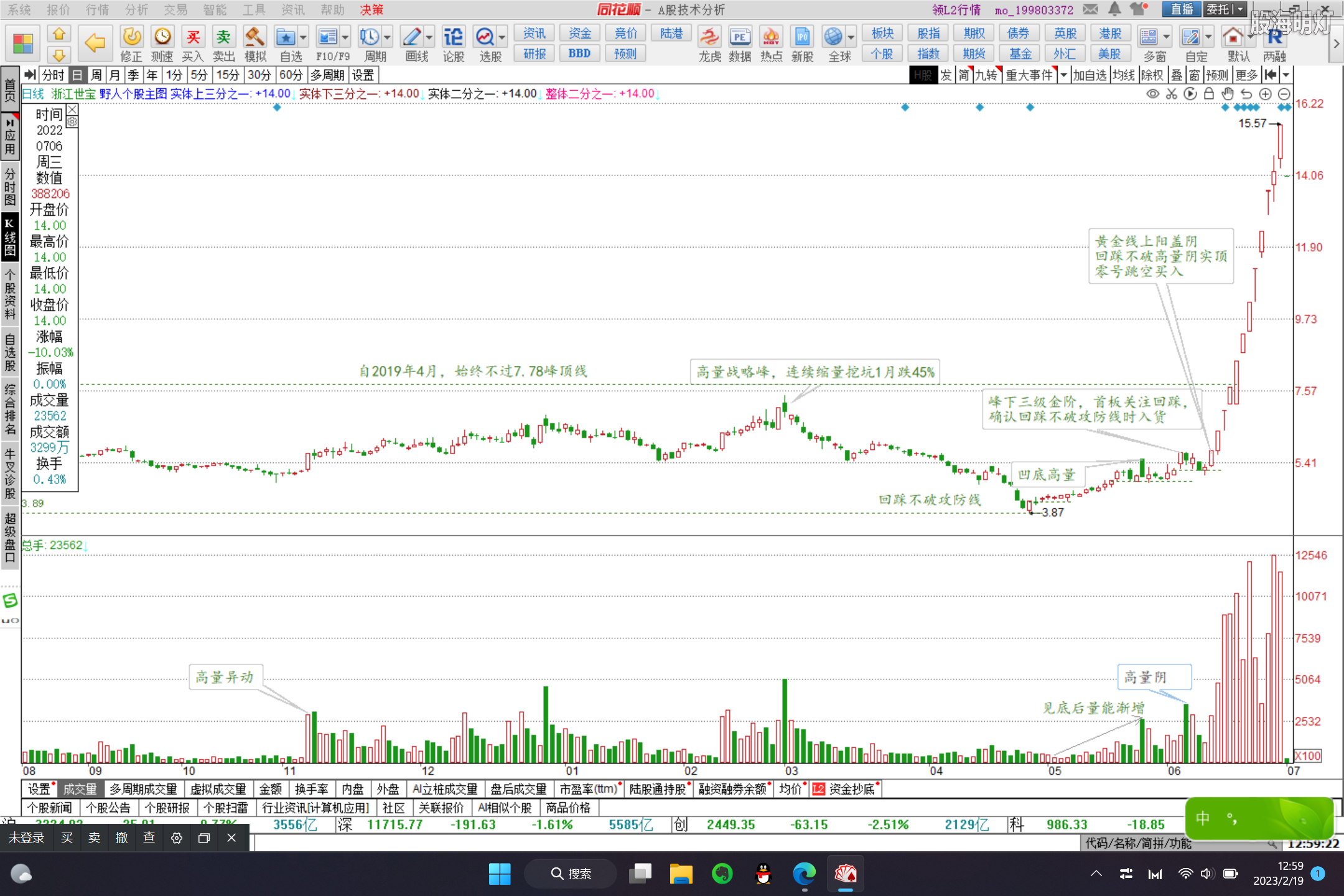Click the scissors icon above the chart
The image size is (1344, 896).
[1172, 94]
